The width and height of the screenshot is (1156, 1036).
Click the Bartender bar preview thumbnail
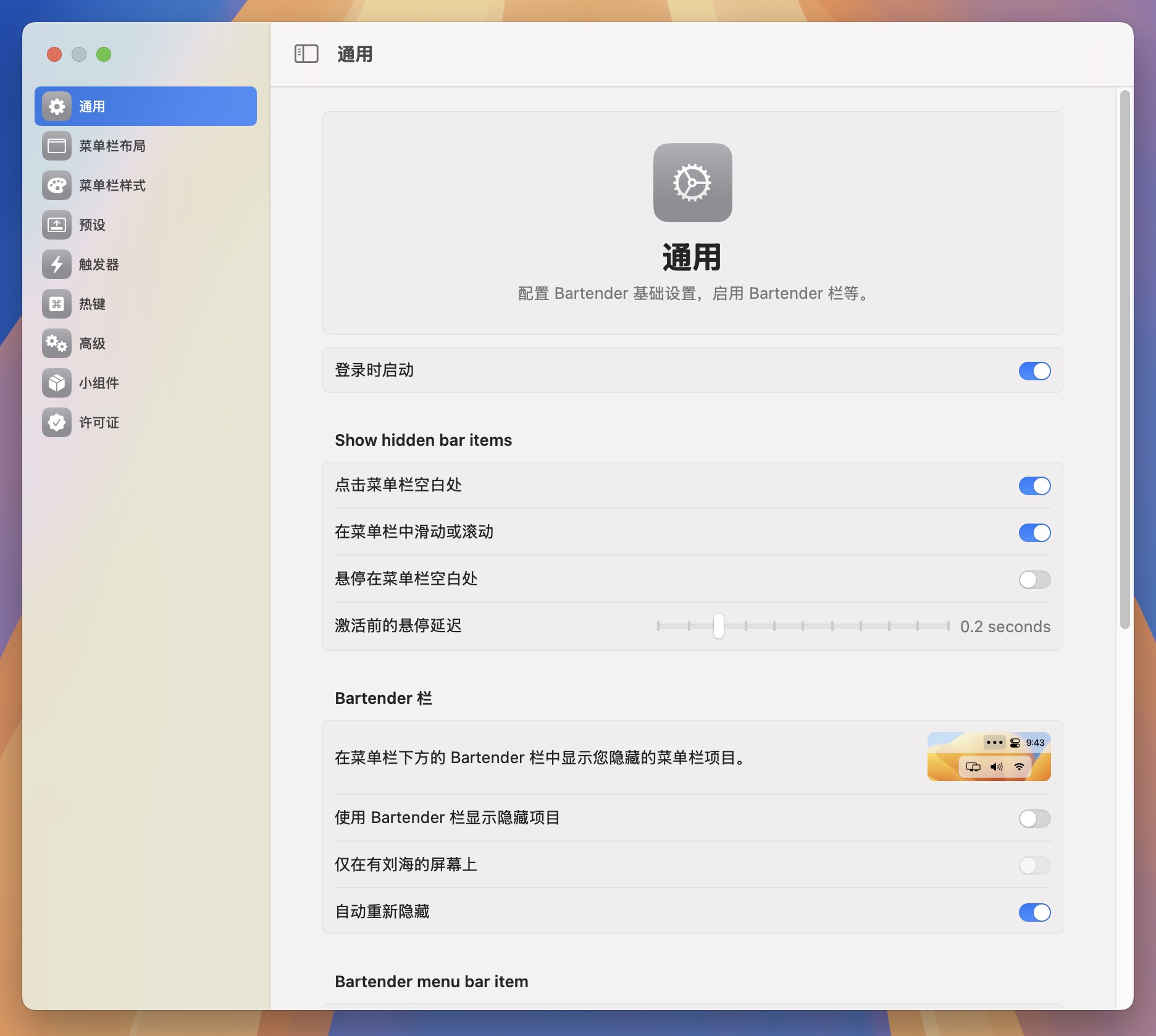pos(989,756)
